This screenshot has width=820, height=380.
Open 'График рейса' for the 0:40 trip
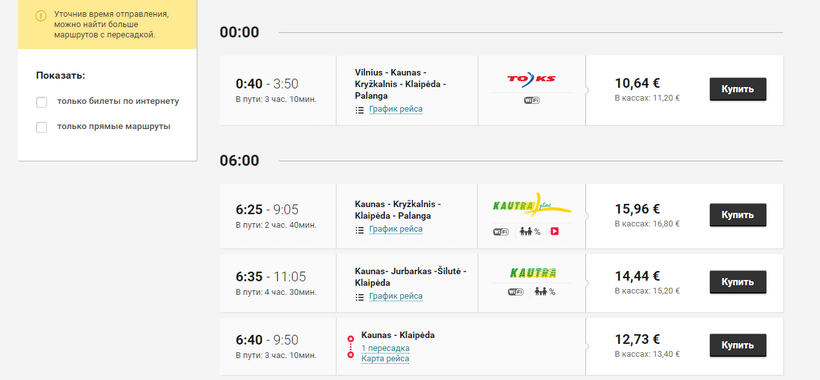(396, 109)
